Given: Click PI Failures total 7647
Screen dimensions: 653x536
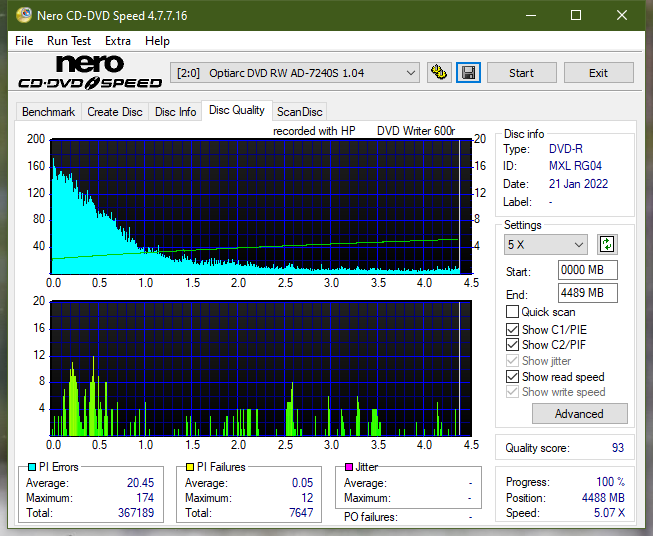Looking at the screenshot, I should coord(301,513).
